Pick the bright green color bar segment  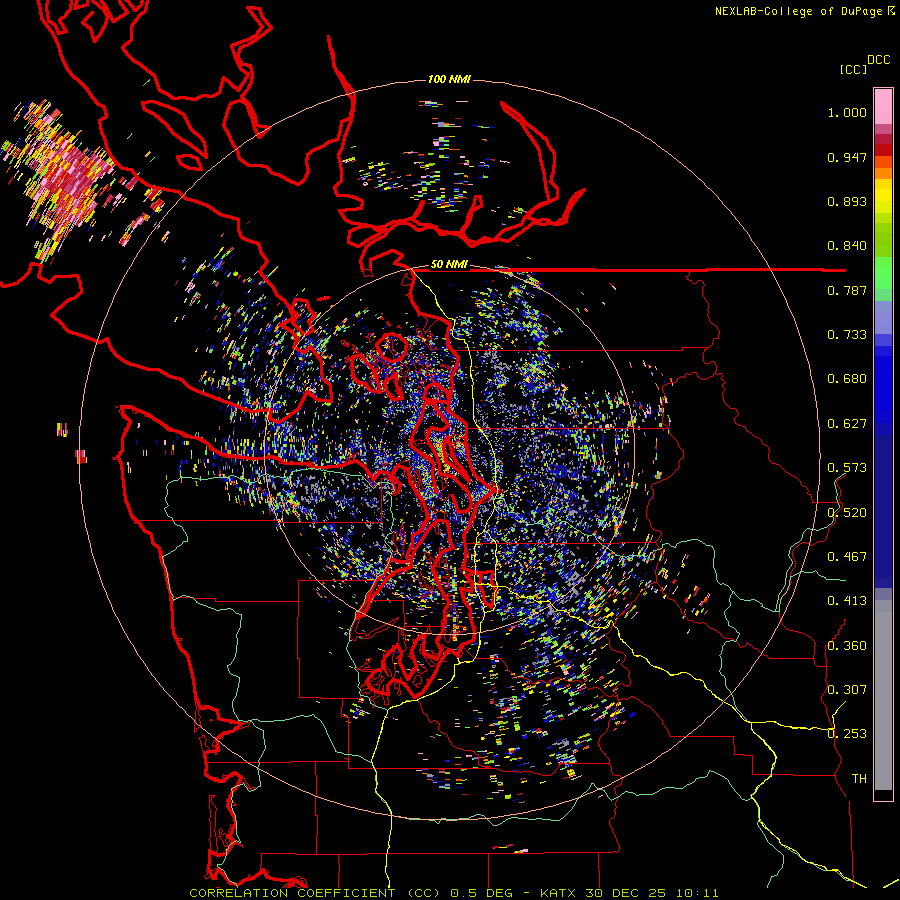(x=883, y=273)
